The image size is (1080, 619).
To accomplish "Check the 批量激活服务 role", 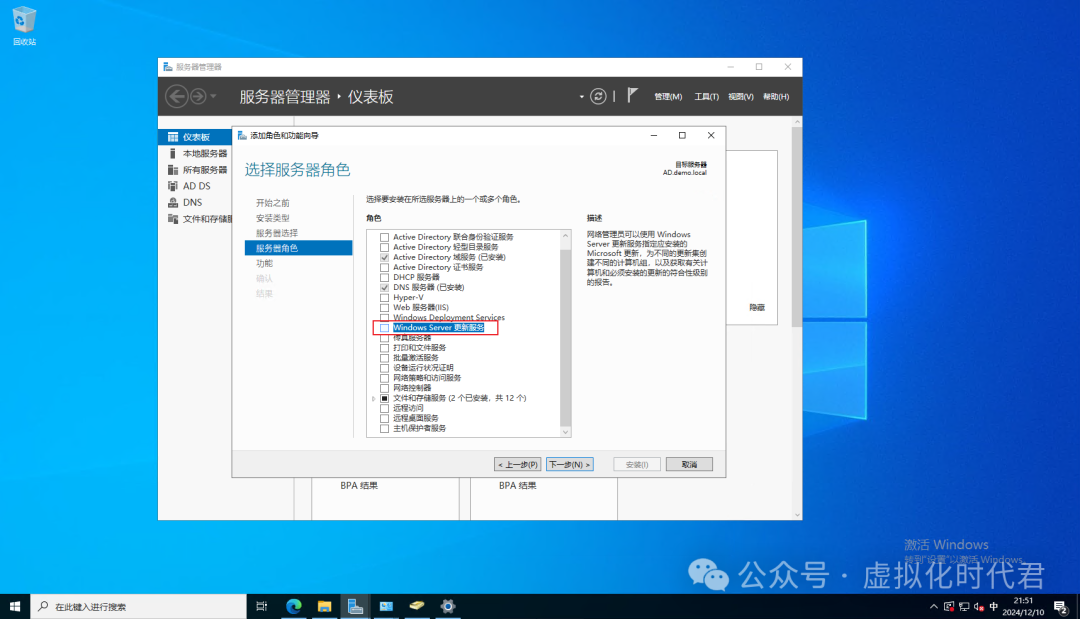I will pos(384,358).
